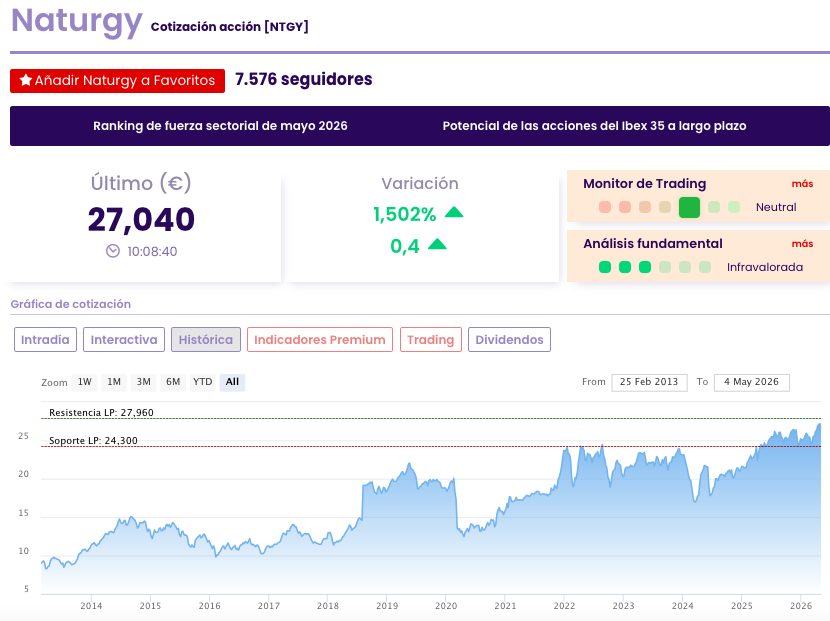Switch to the Interactiva chart tab
830x621 pixels.
pos(124,339)
